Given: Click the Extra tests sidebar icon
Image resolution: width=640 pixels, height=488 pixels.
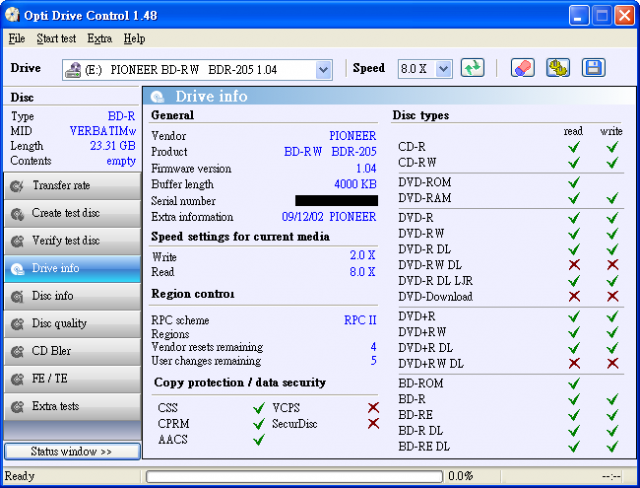Looking at the screenshot, I should tap(17, 407).
